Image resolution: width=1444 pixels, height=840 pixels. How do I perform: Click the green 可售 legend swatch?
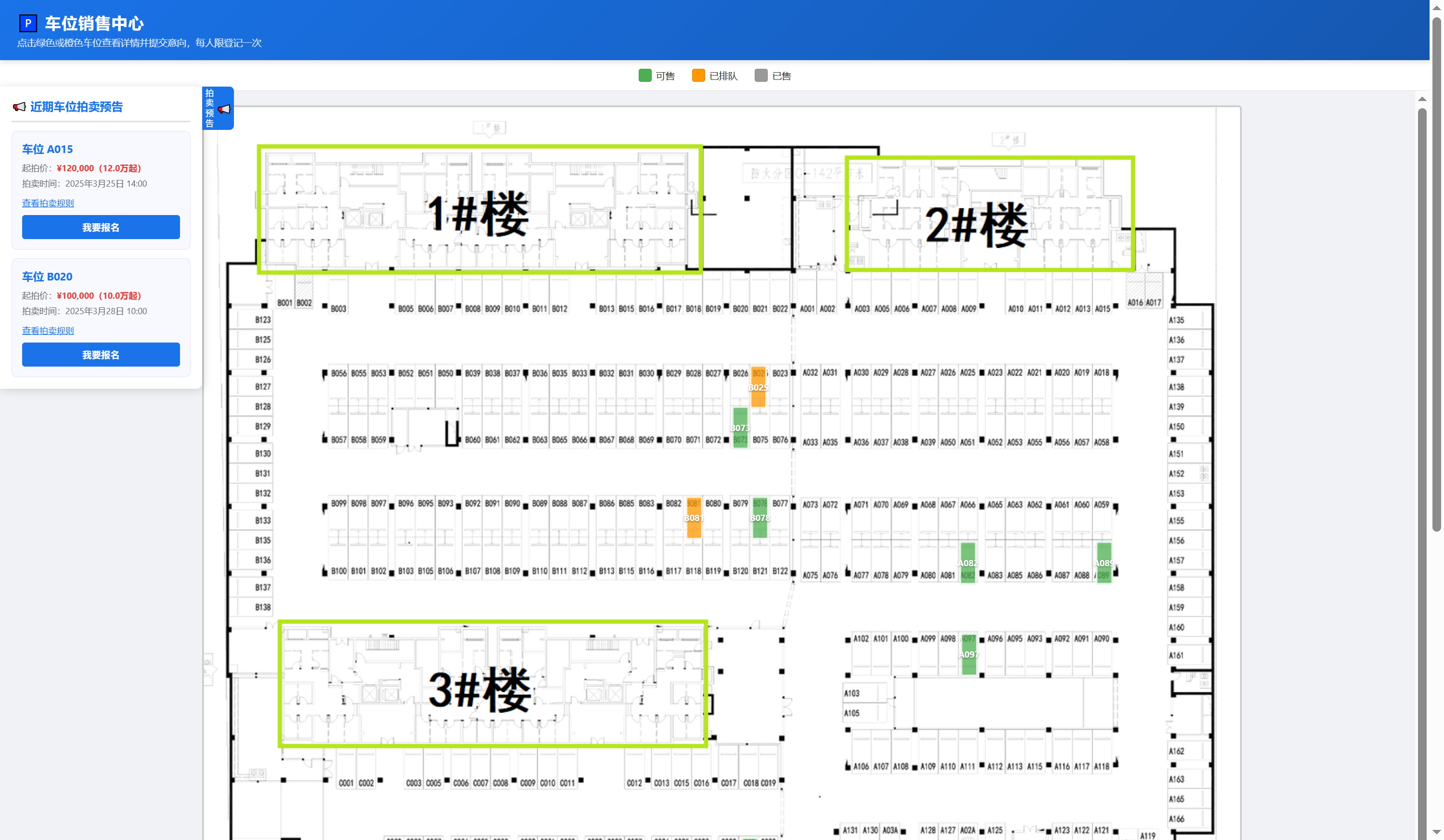[x=645, y=76]
